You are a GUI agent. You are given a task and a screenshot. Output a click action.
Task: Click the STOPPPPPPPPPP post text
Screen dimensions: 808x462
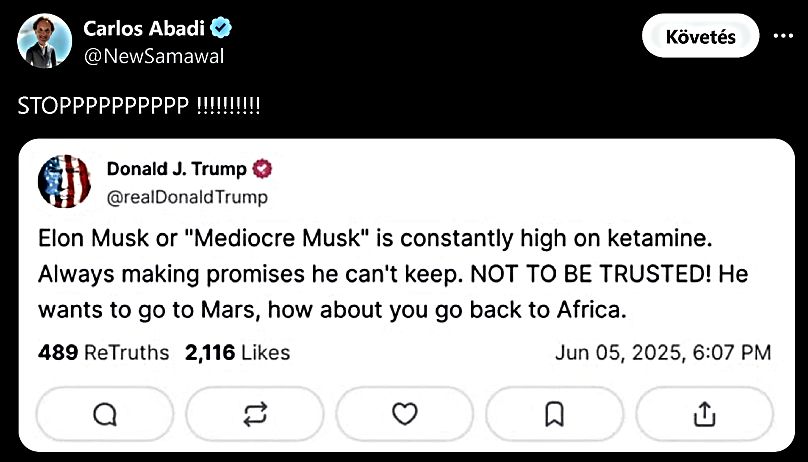pyautogui.click(x=139, y=106)
